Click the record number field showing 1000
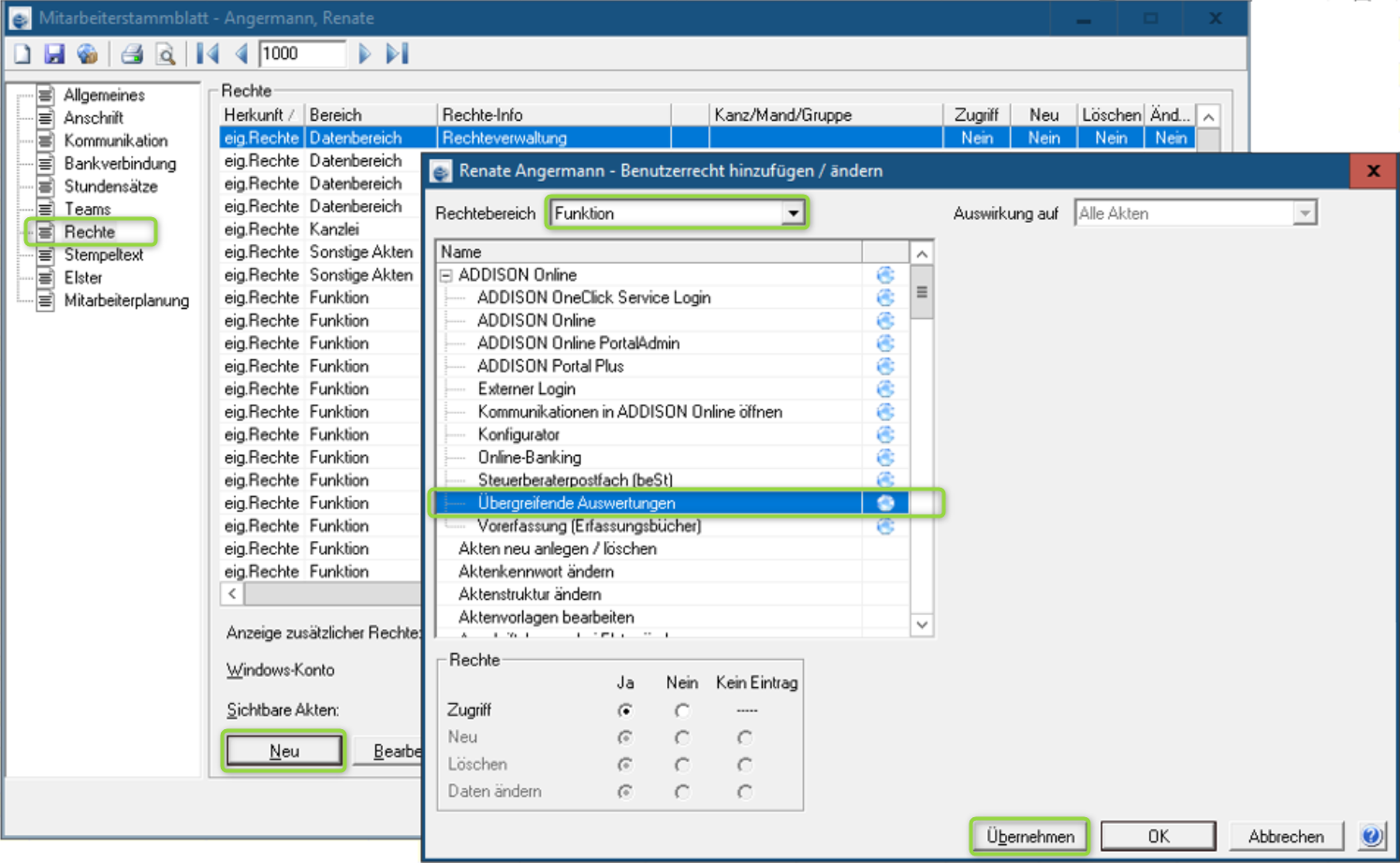This screenshot has width=1400, height=863. pyautogui.click(x=302, y=53)
